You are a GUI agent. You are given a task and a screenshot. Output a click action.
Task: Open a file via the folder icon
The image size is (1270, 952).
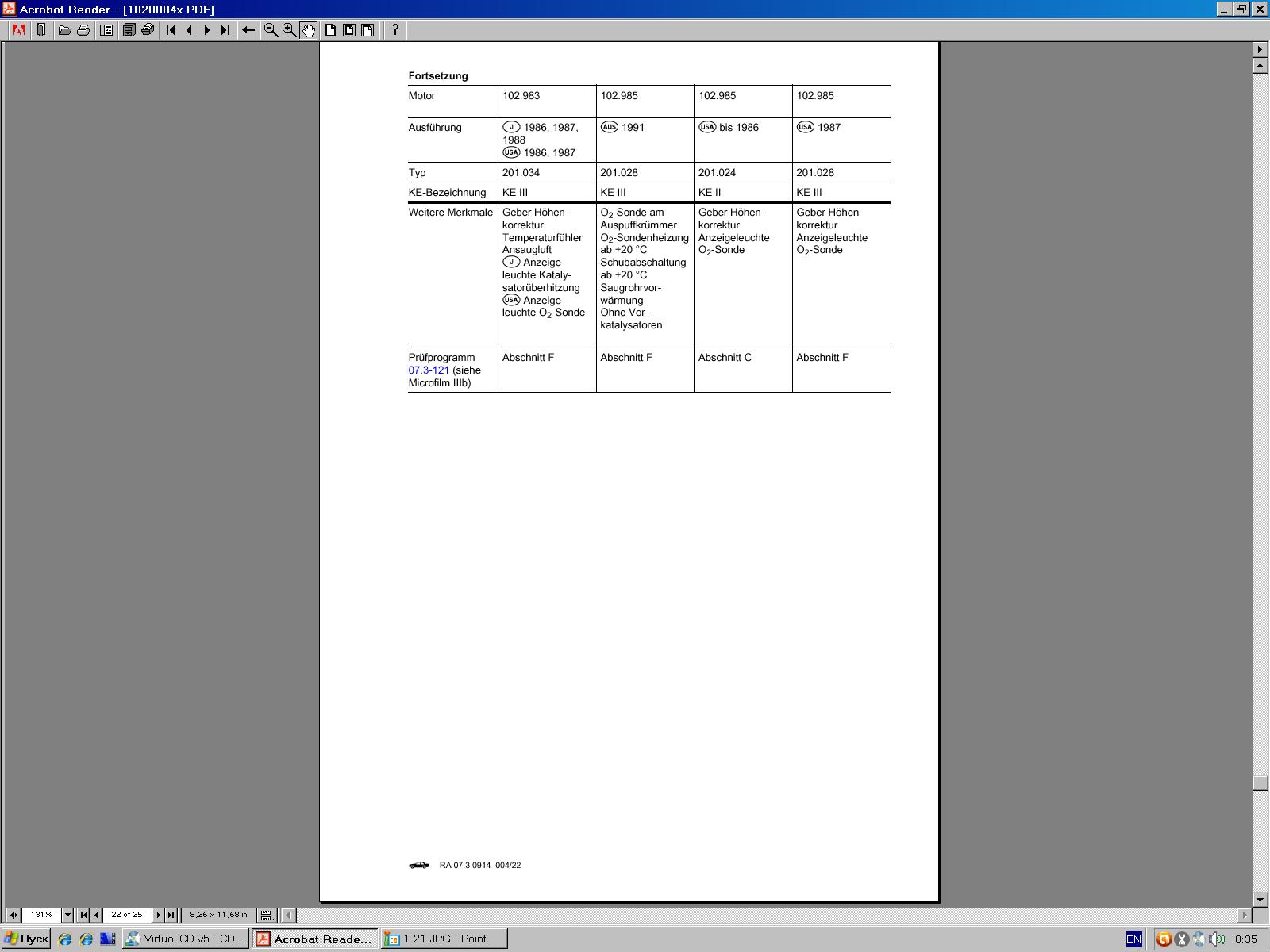point(64,30)
